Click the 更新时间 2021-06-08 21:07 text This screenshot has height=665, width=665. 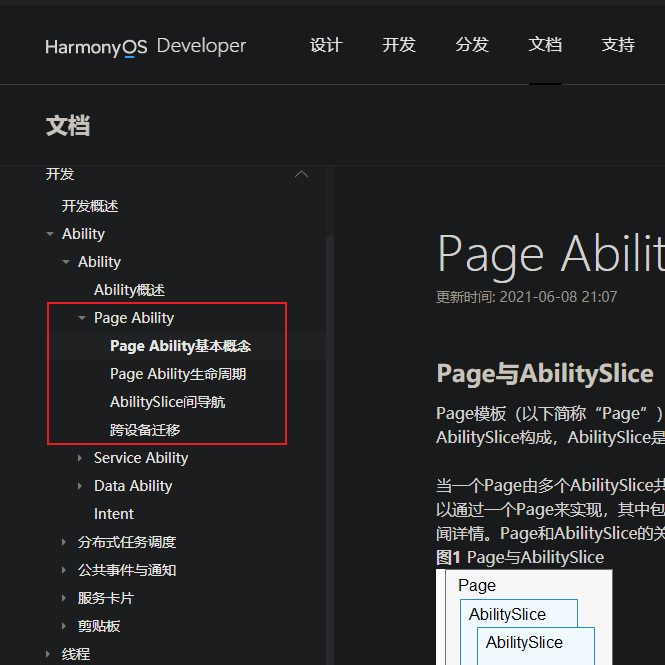coord(527,297)
